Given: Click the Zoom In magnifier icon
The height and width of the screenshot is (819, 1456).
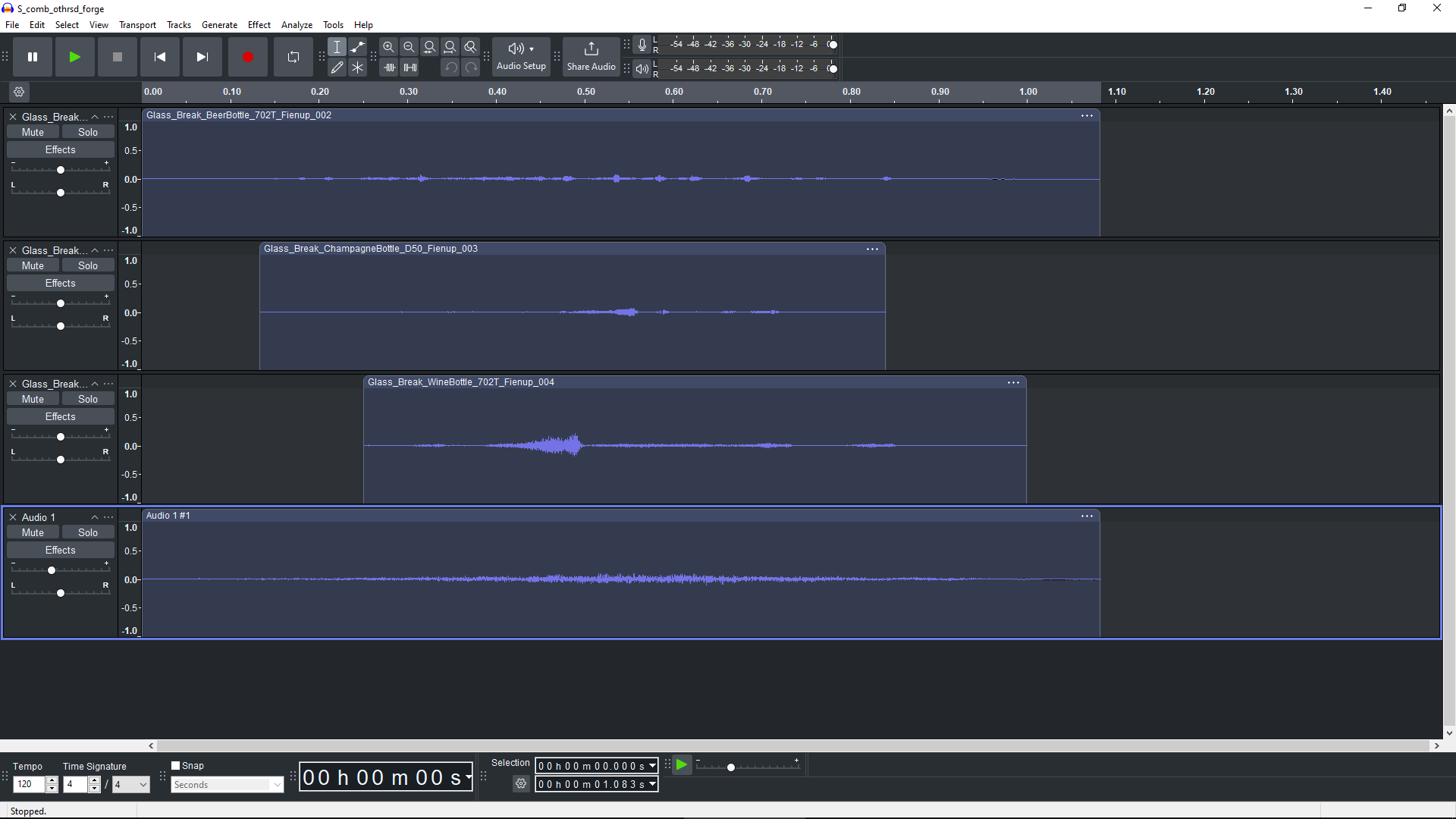Looking at the screenshot, I should pos(388,47).
